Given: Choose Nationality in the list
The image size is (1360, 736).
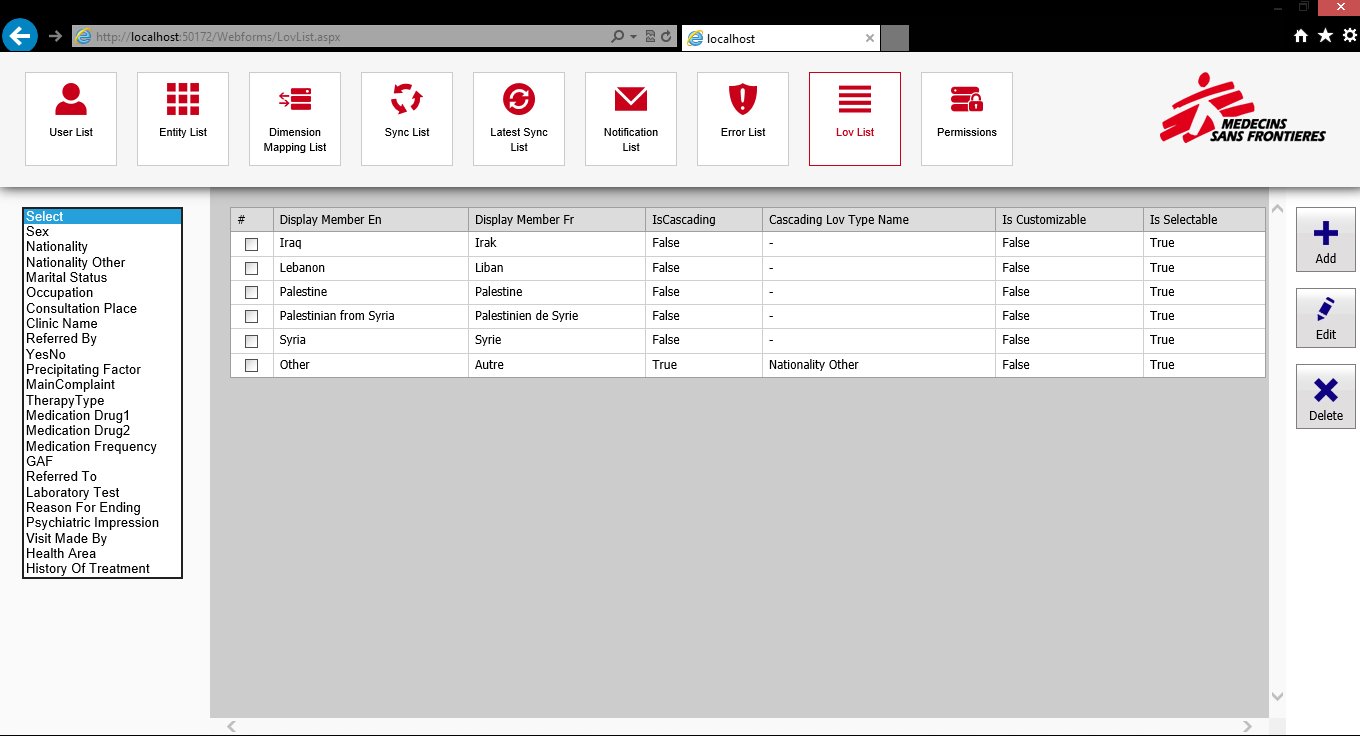Looking at the screenshot, I should [102, 247].
